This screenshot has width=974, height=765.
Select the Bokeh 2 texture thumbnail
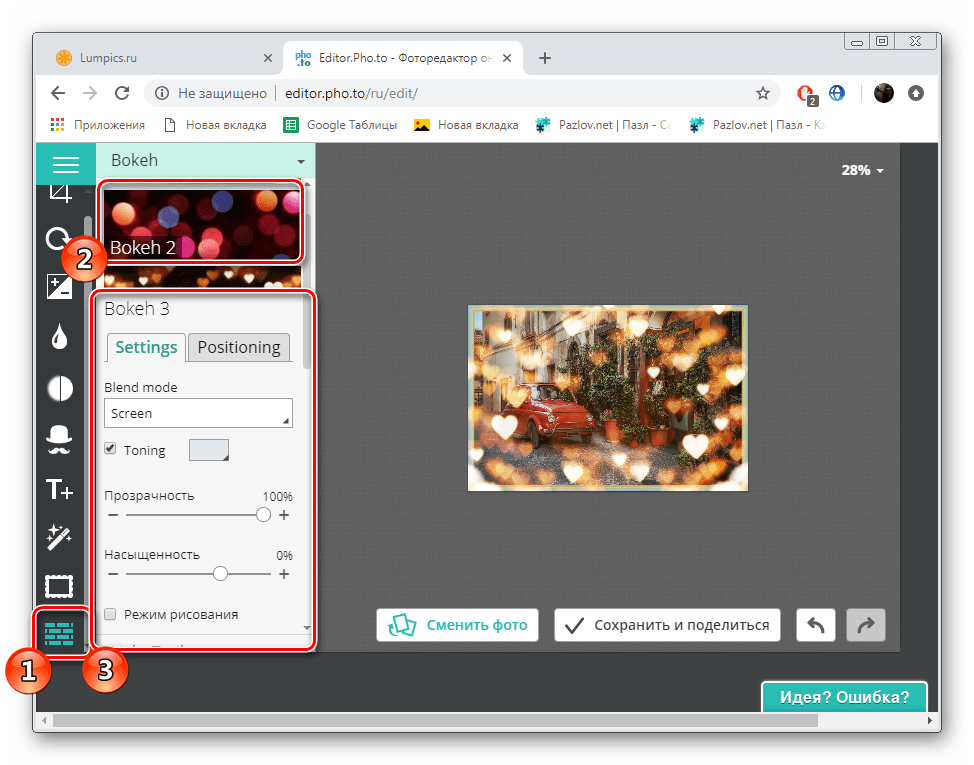202,224
